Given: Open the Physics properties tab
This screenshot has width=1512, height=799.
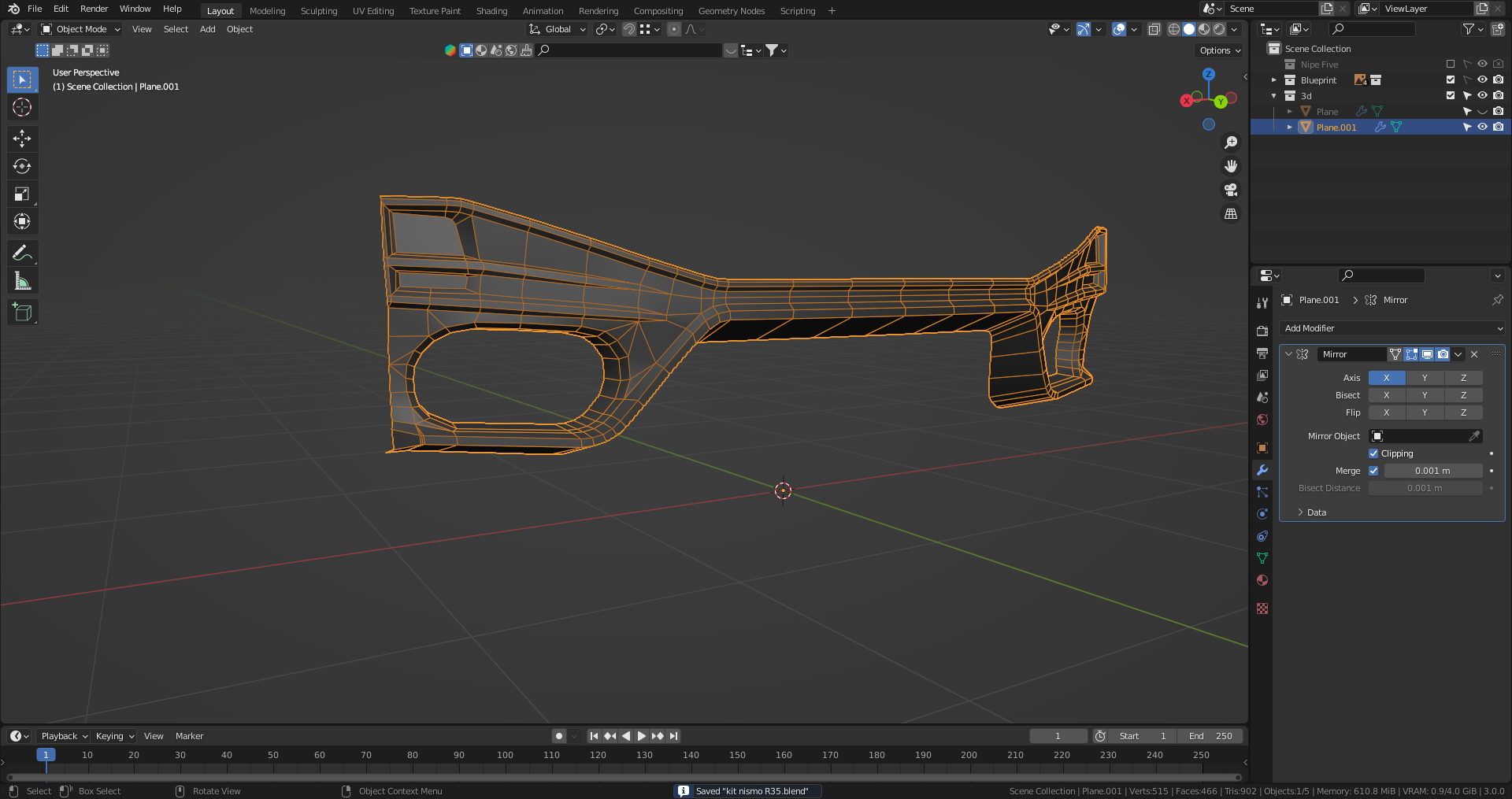Looking at the screenshot, I should pyautogui.click(x=1262, y=513).
